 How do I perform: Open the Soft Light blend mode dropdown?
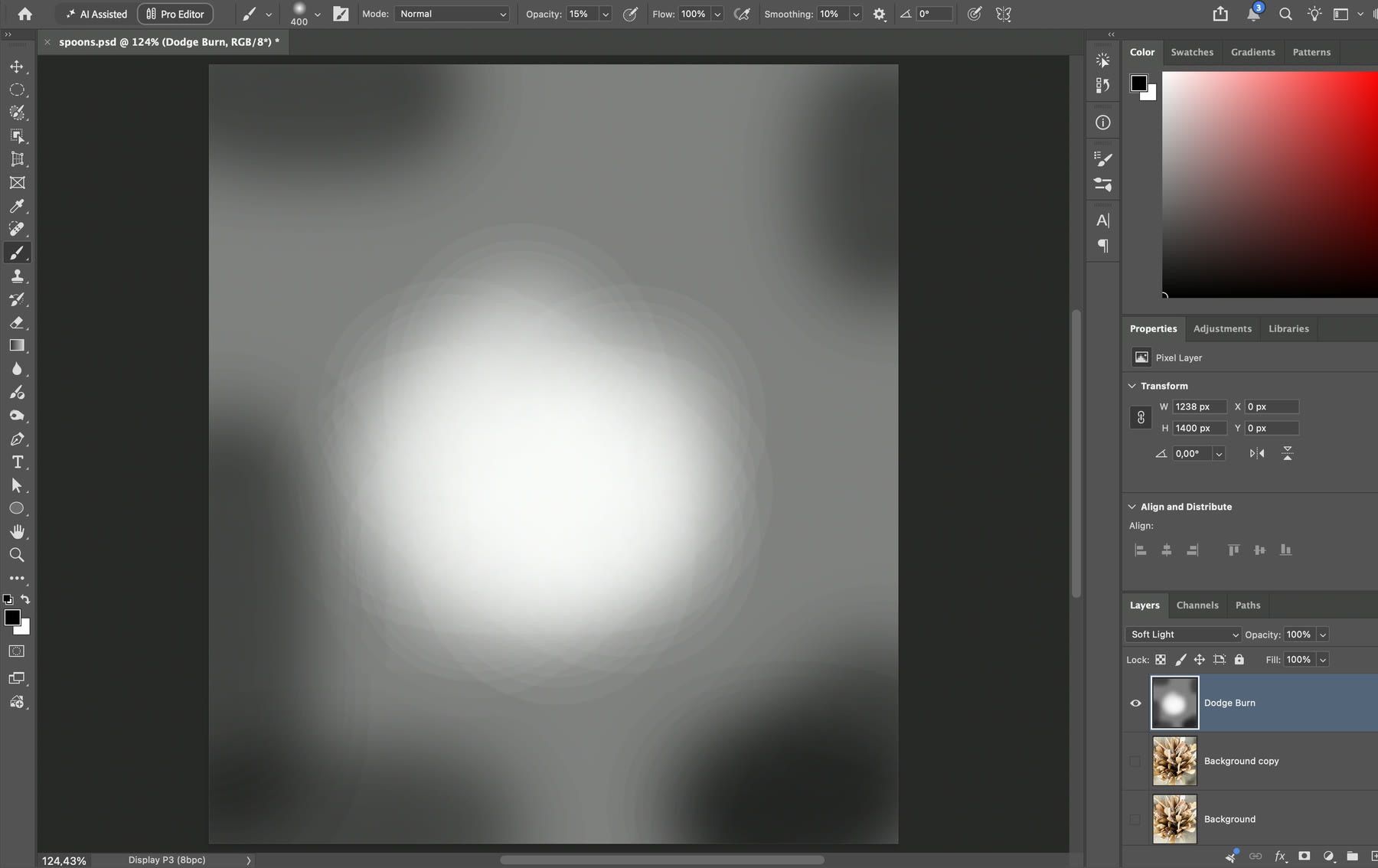[x=1184, y=635]
